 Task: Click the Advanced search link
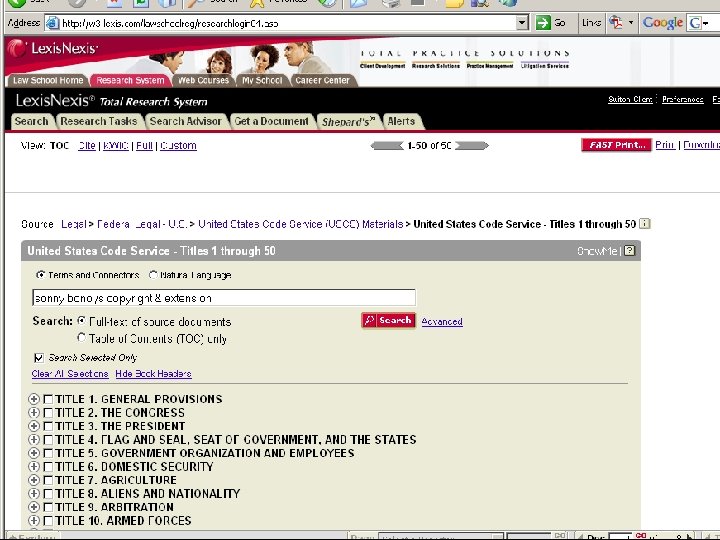pyautogui.click(x=442, y=321)
